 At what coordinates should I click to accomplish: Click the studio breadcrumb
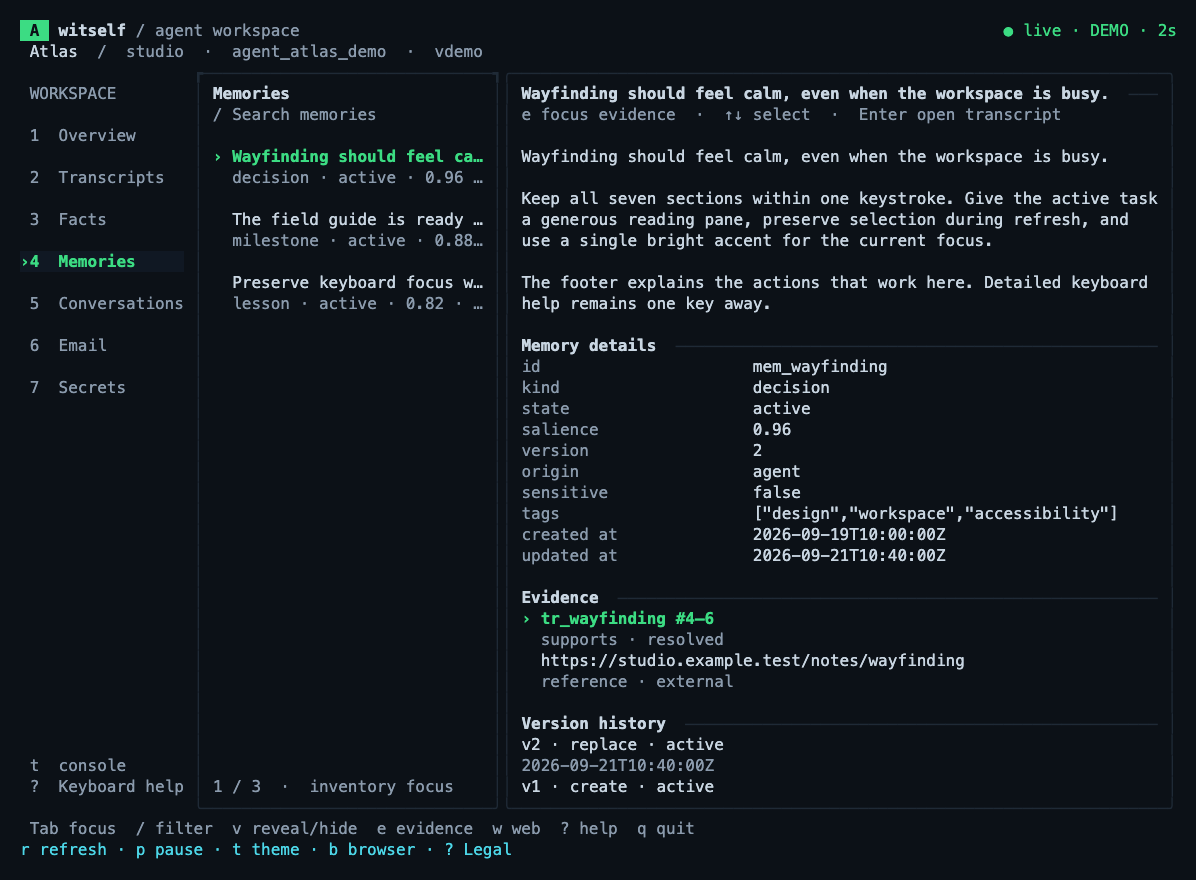(x=155, y=52)
